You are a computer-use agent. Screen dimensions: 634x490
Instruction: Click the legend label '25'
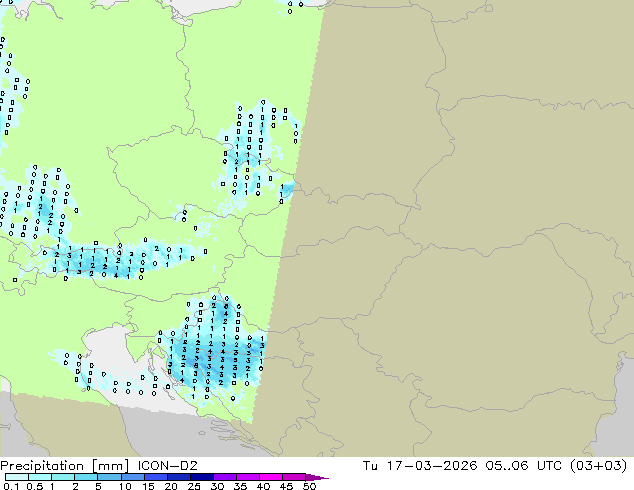[x=194, y=486]
